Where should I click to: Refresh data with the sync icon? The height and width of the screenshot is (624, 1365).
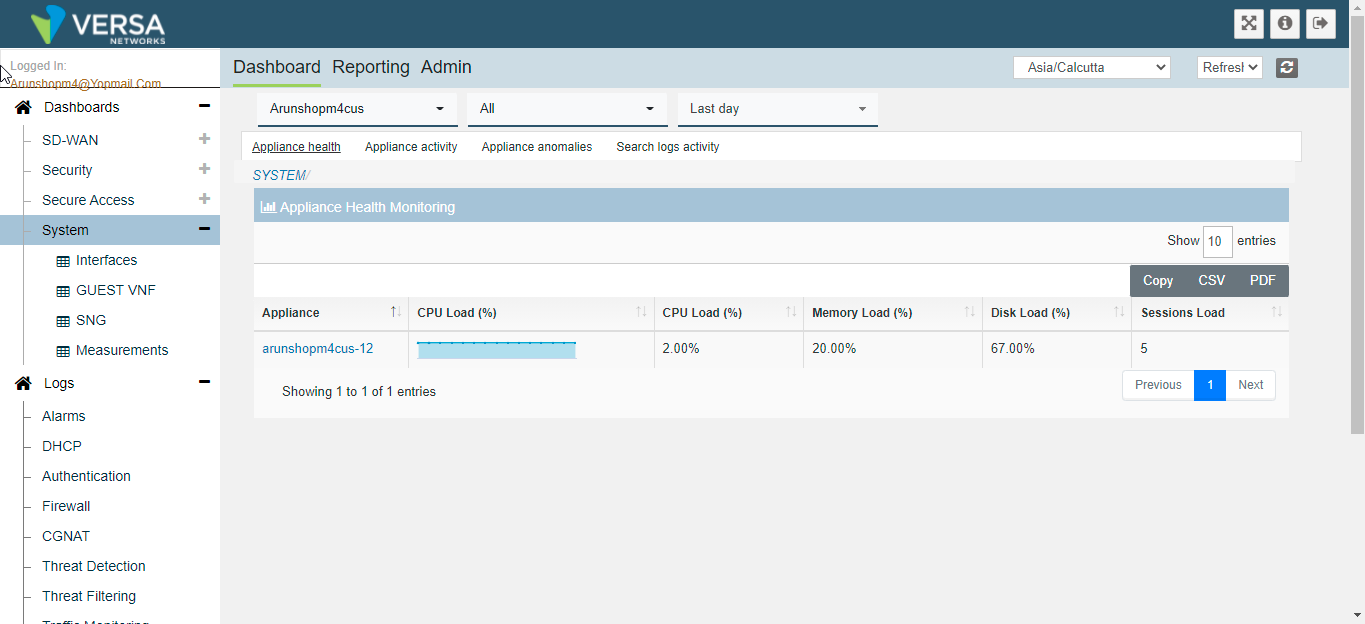(1286, 67)
